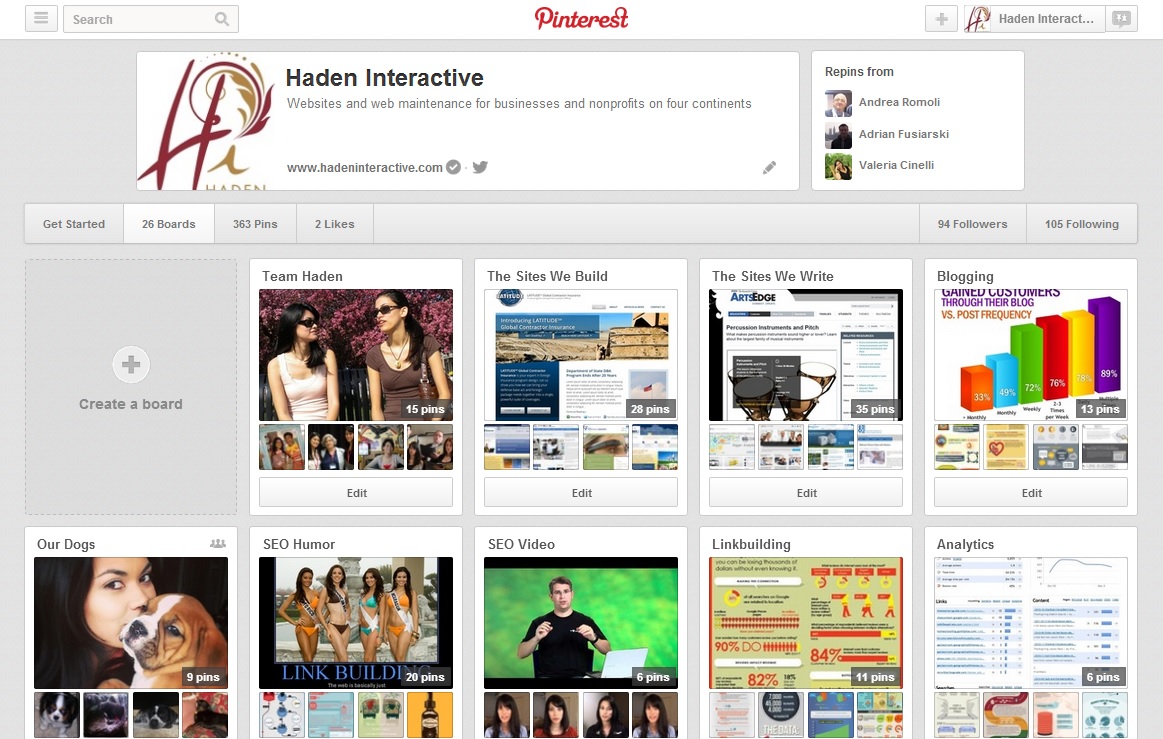The height and width of the screenshot is (739, 1163).
Task: Edit the Team Haden board
Action: [x=356, y=493]
